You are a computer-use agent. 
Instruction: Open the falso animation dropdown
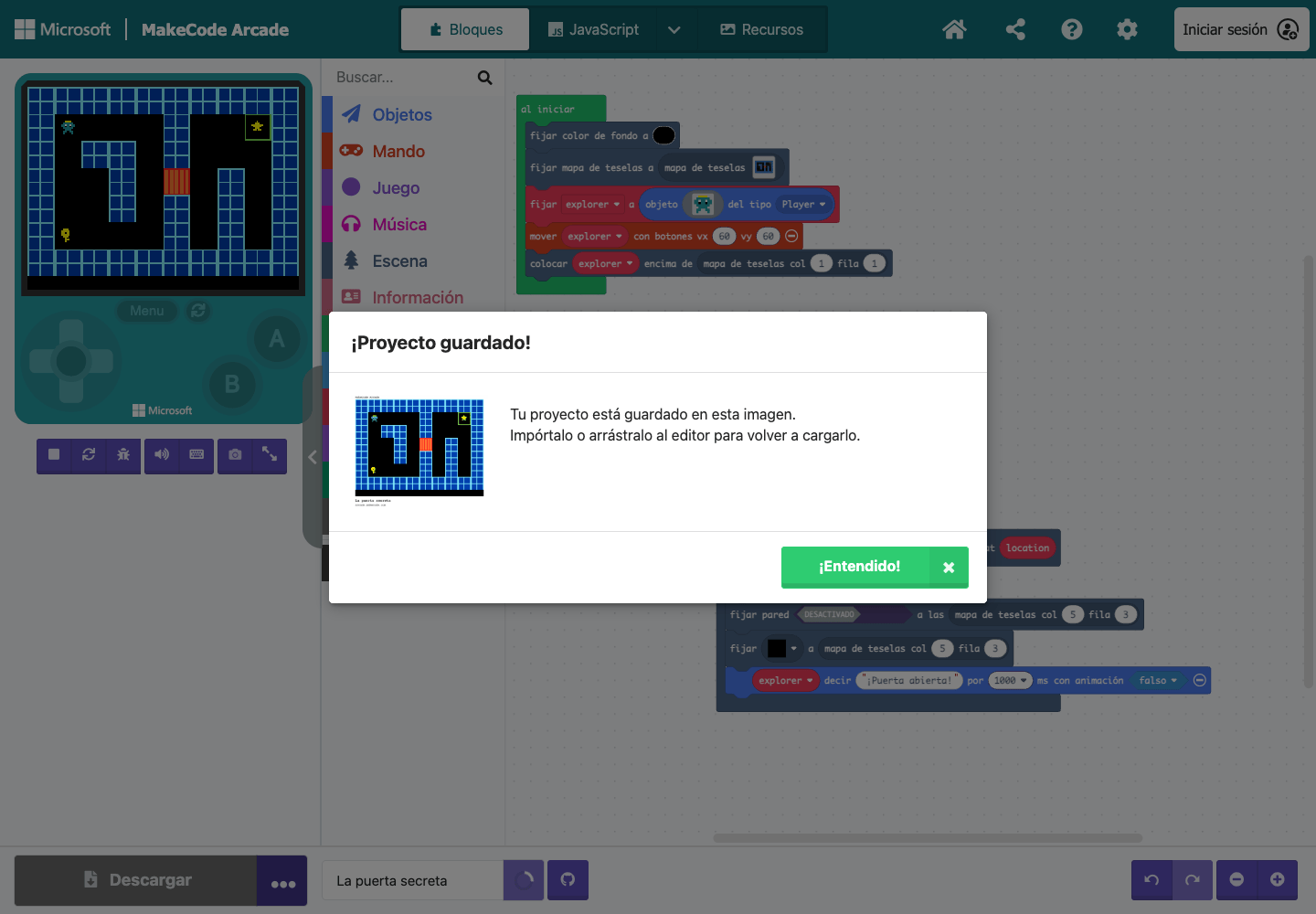(1159, 681)
